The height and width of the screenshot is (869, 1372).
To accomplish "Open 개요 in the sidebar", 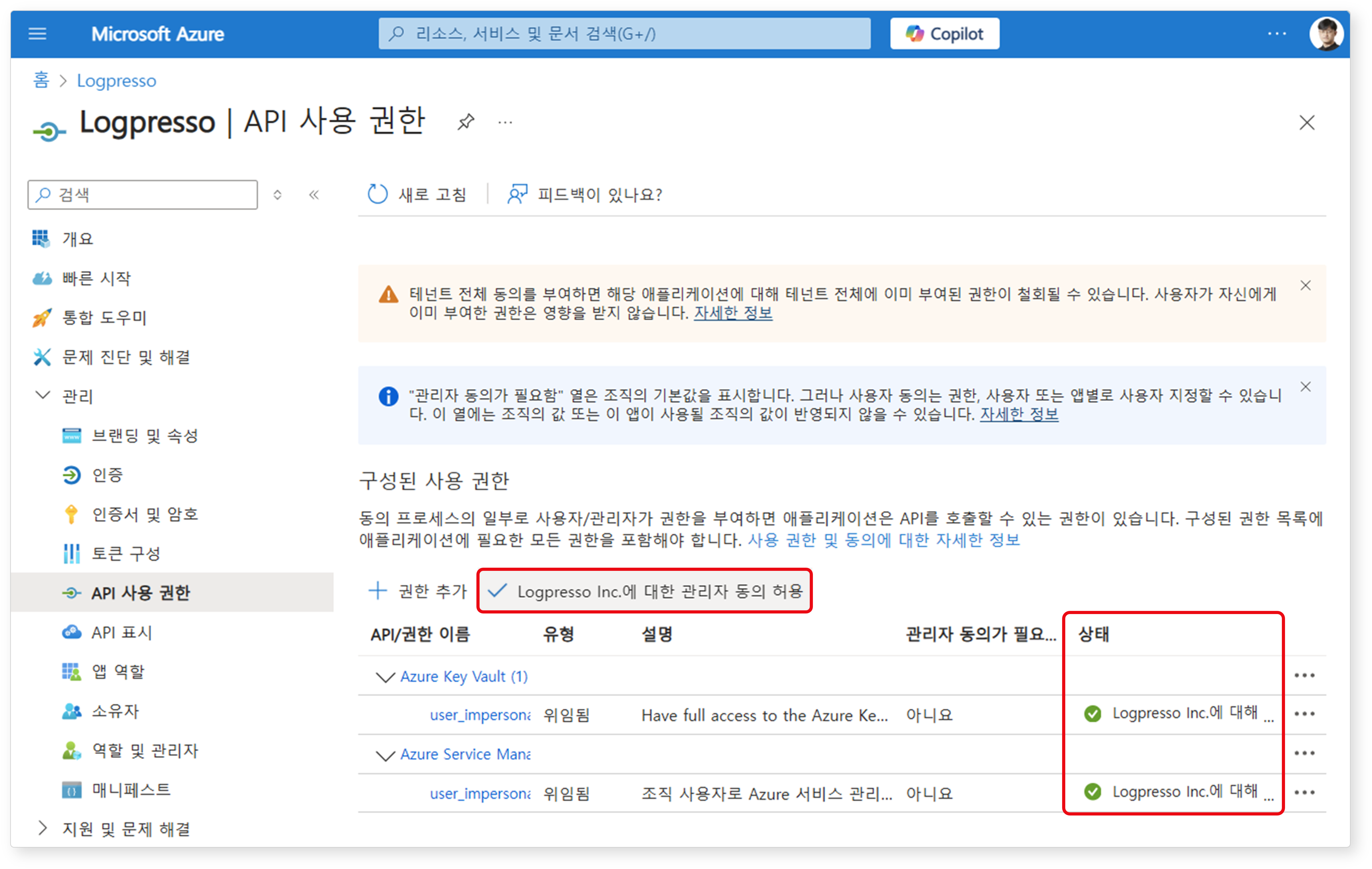I will tap(78, 239).
